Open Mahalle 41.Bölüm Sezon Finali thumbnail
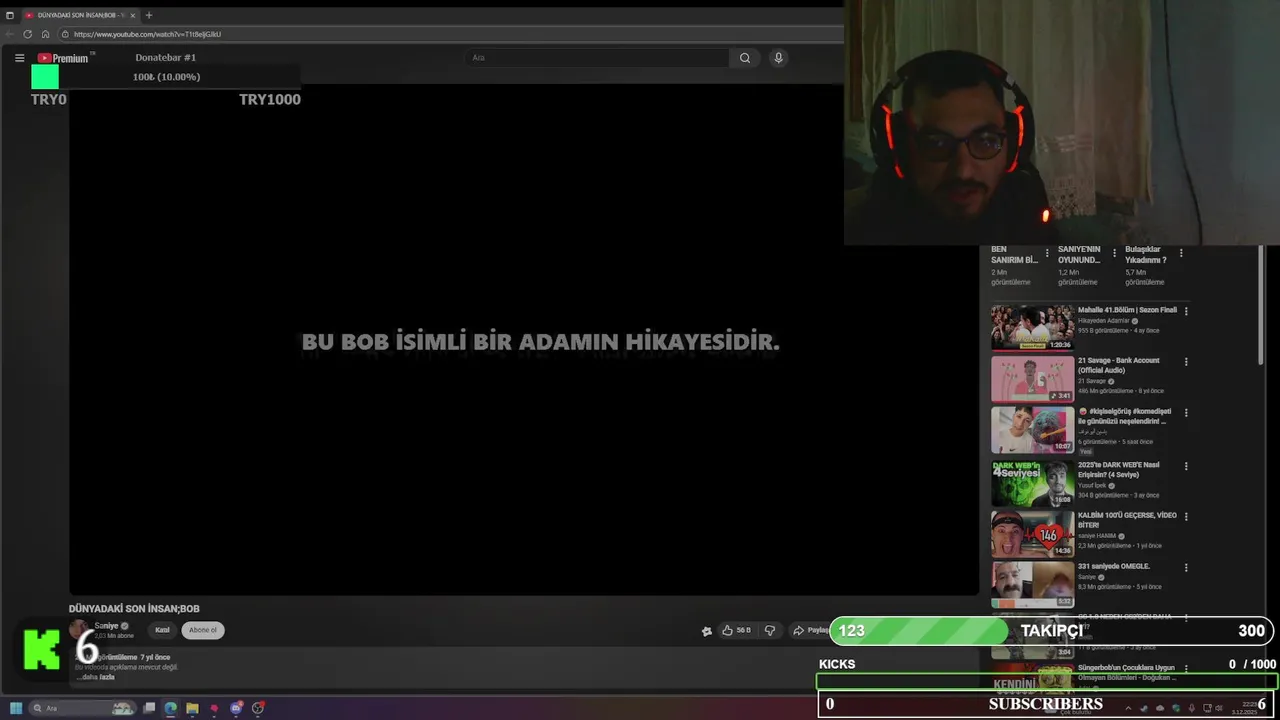 [1032, 327]
